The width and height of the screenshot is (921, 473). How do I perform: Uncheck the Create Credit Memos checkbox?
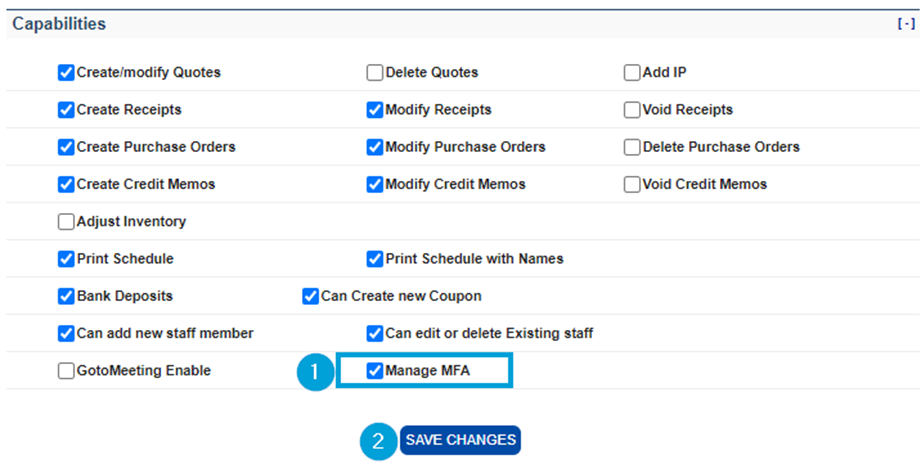coord(66,184)
